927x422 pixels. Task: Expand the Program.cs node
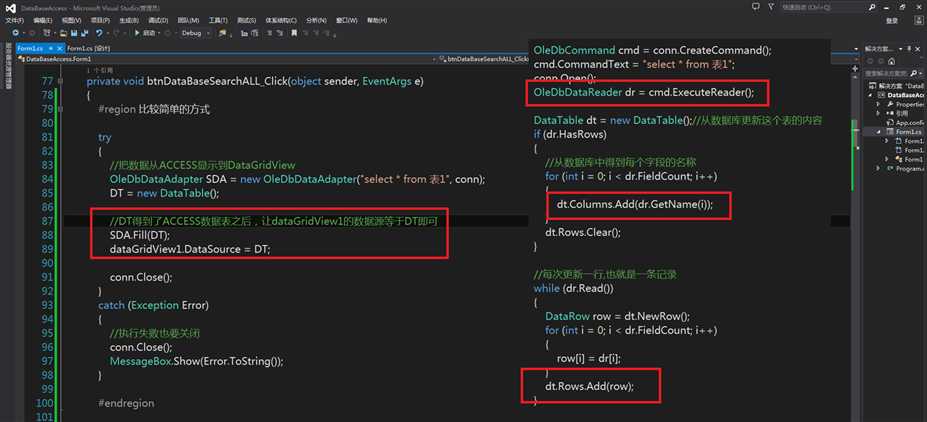coord(878,168)
